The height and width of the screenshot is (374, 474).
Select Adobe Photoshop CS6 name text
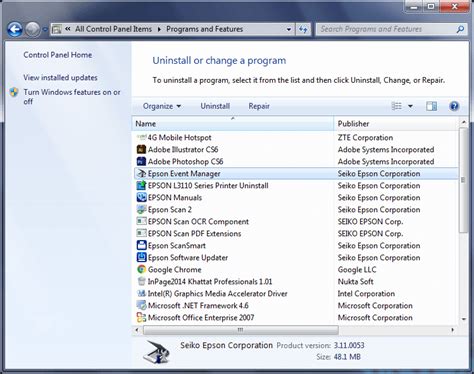[x=185, y=162]
